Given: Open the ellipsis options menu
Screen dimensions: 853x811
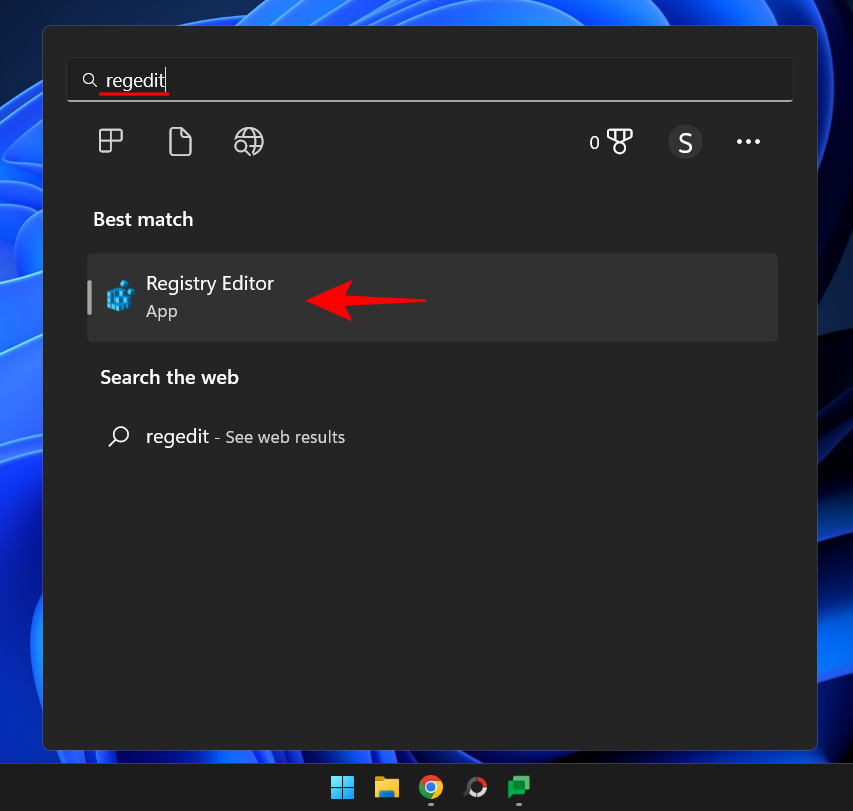Looking at the screenshot, I should click(x=748, y=141).
